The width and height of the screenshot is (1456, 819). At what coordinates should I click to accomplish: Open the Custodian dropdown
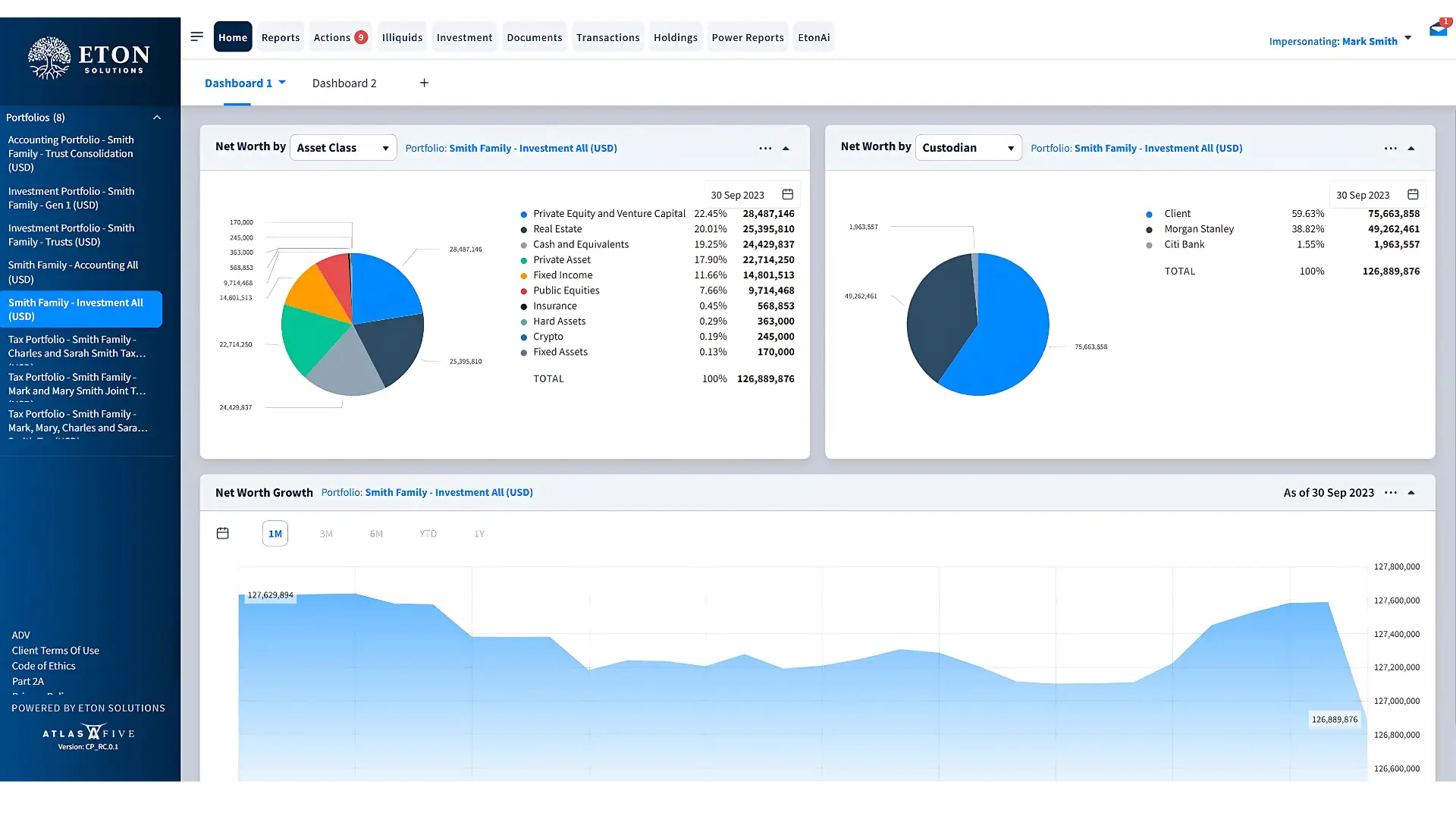[x=968, y=148]
